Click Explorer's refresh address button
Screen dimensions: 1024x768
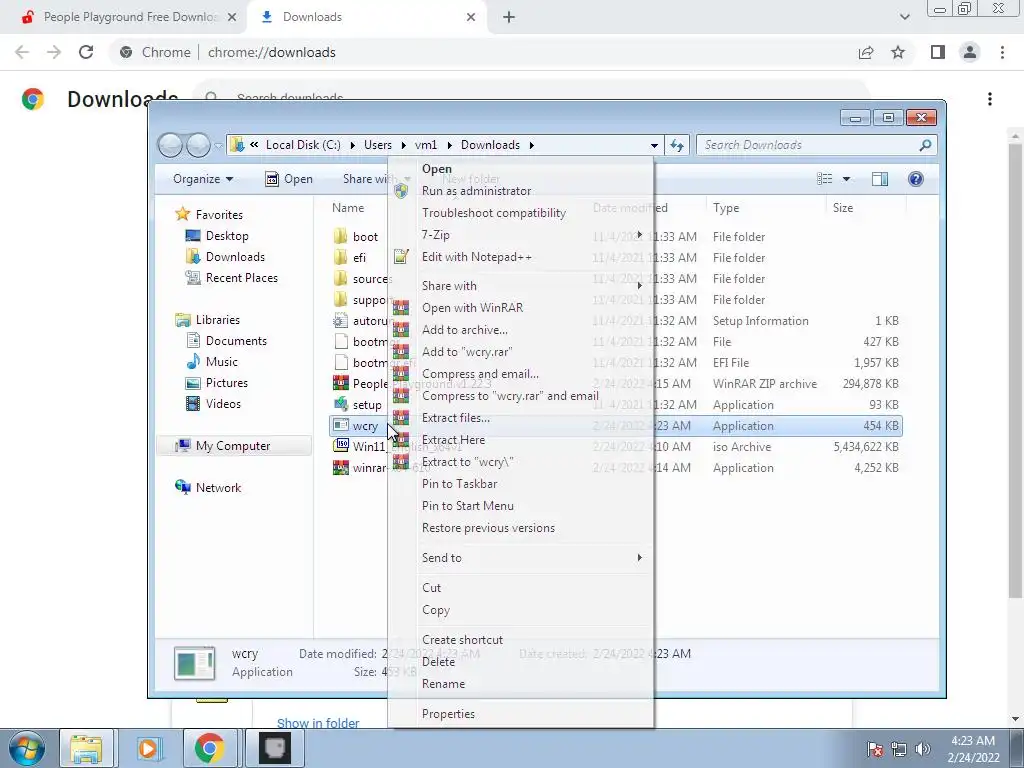pos(677,145)
